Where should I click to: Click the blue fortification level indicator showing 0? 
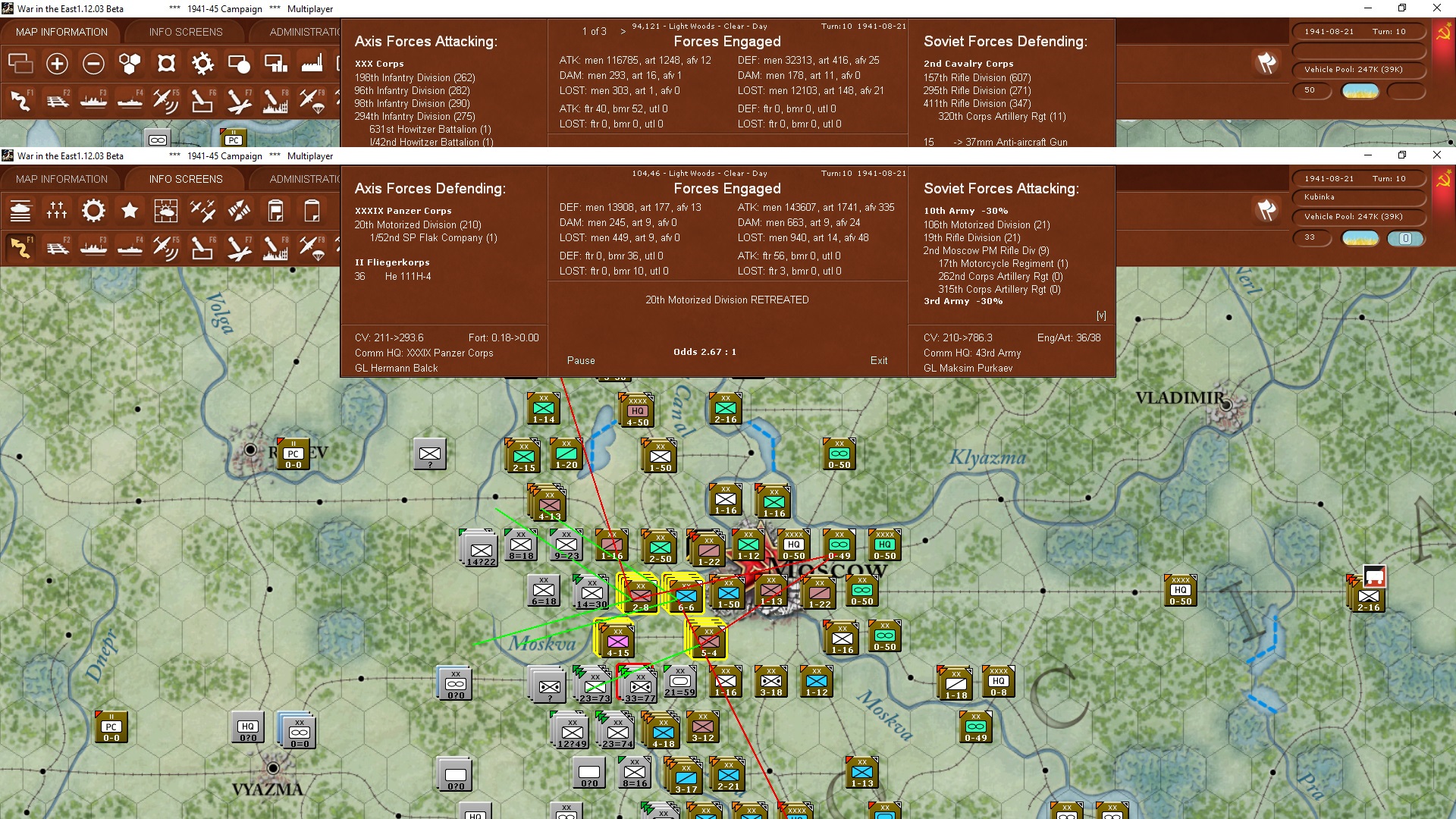click(1405, 238)
